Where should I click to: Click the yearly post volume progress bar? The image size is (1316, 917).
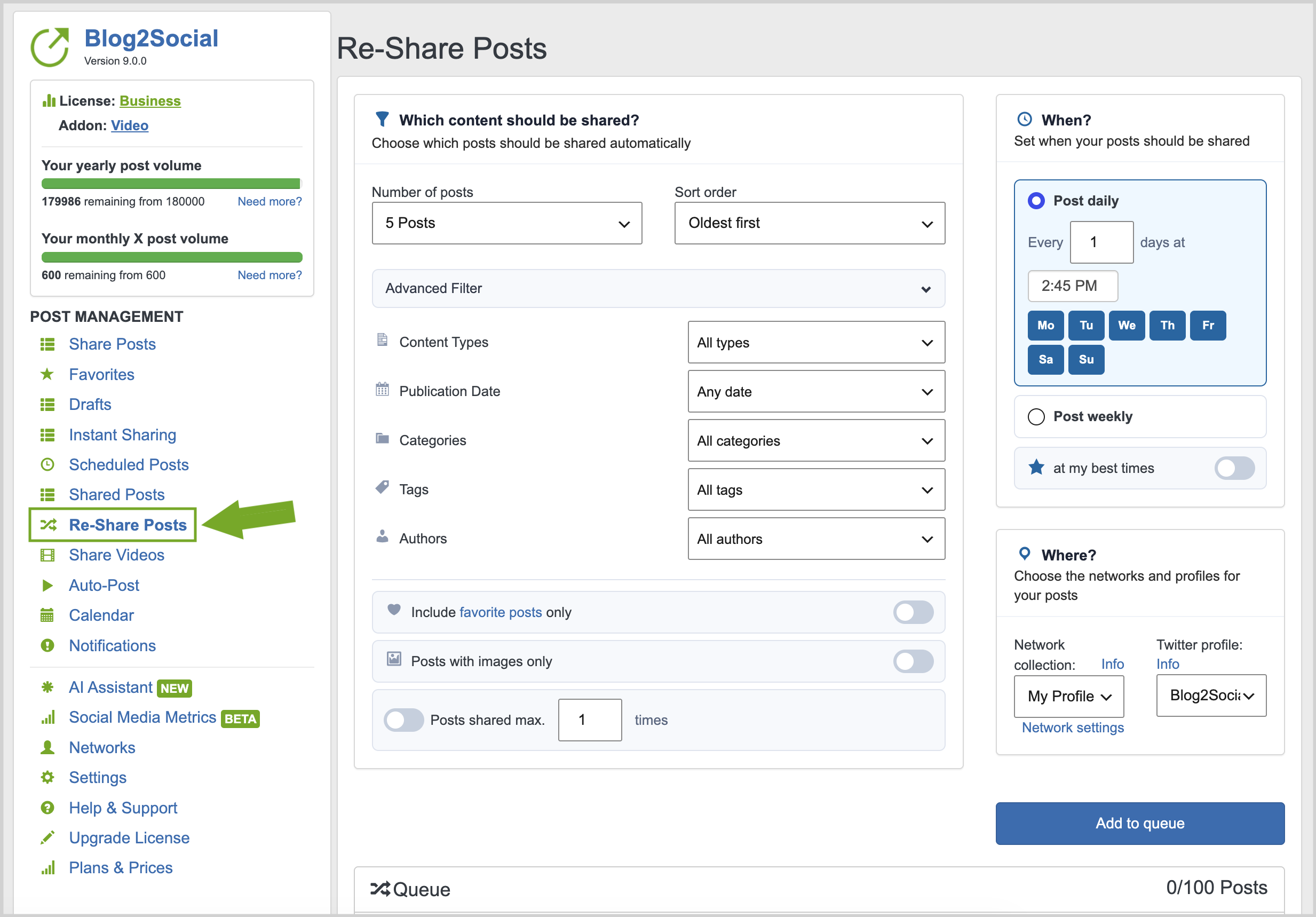[x=171, y=184]
